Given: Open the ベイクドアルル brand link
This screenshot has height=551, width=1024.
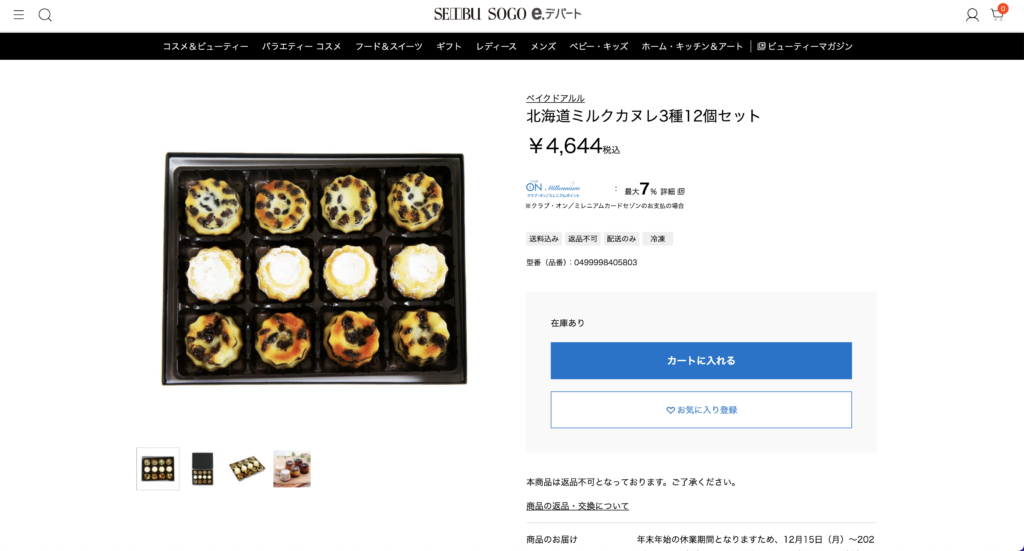Looking at the screenshot, I should pyautogui.click(x=555, y=98).
